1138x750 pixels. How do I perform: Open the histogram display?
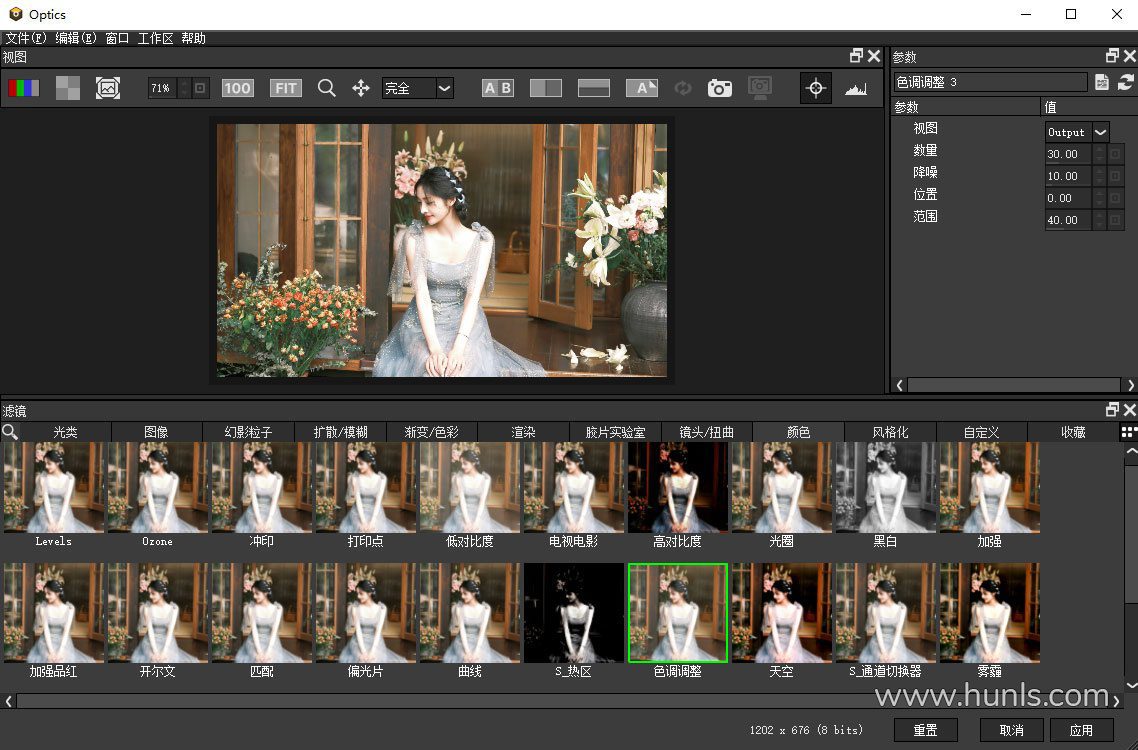tap(856, 88)
